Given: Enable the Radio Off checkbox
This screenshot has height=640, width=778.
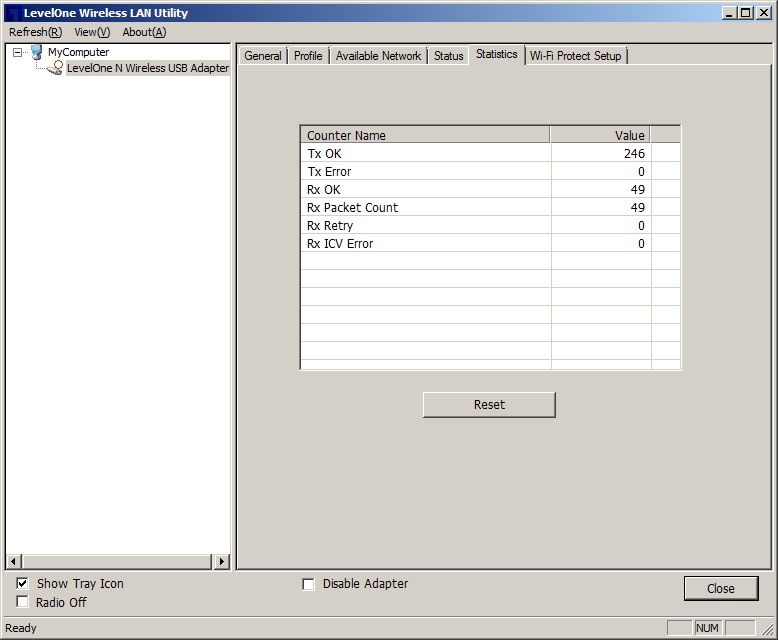Looking at the screenshot, I should (22, 602).
